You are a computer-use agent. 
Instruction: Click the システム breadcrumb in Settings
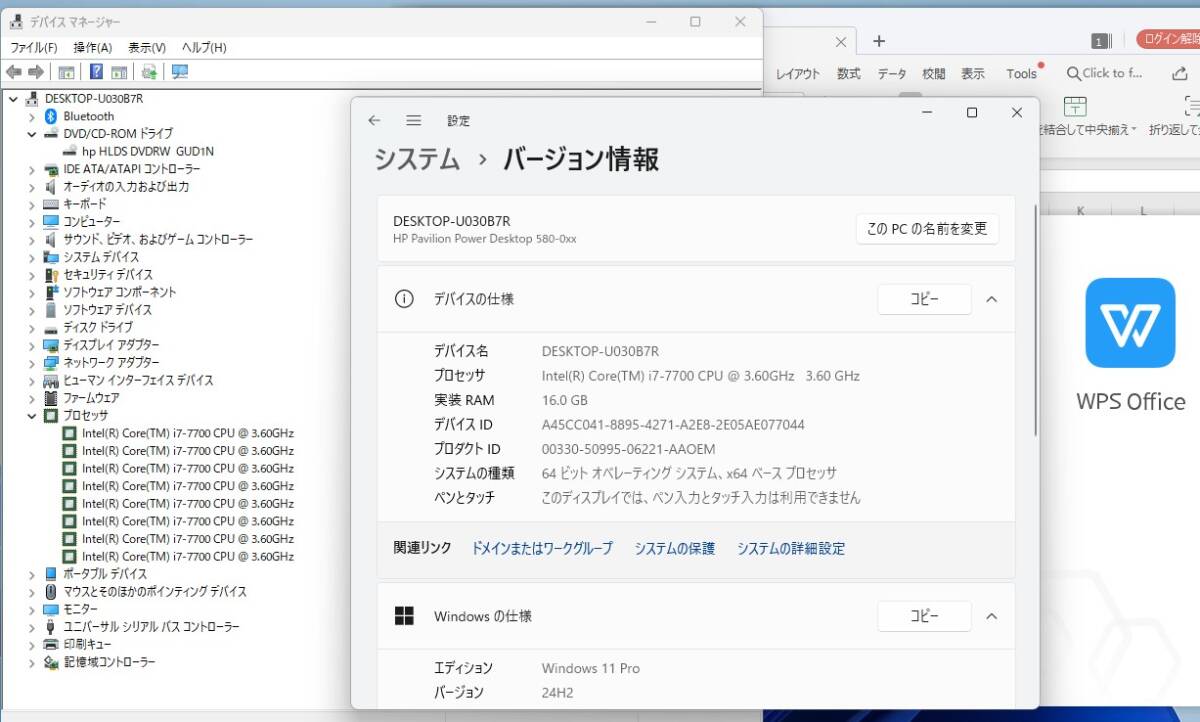417,159
